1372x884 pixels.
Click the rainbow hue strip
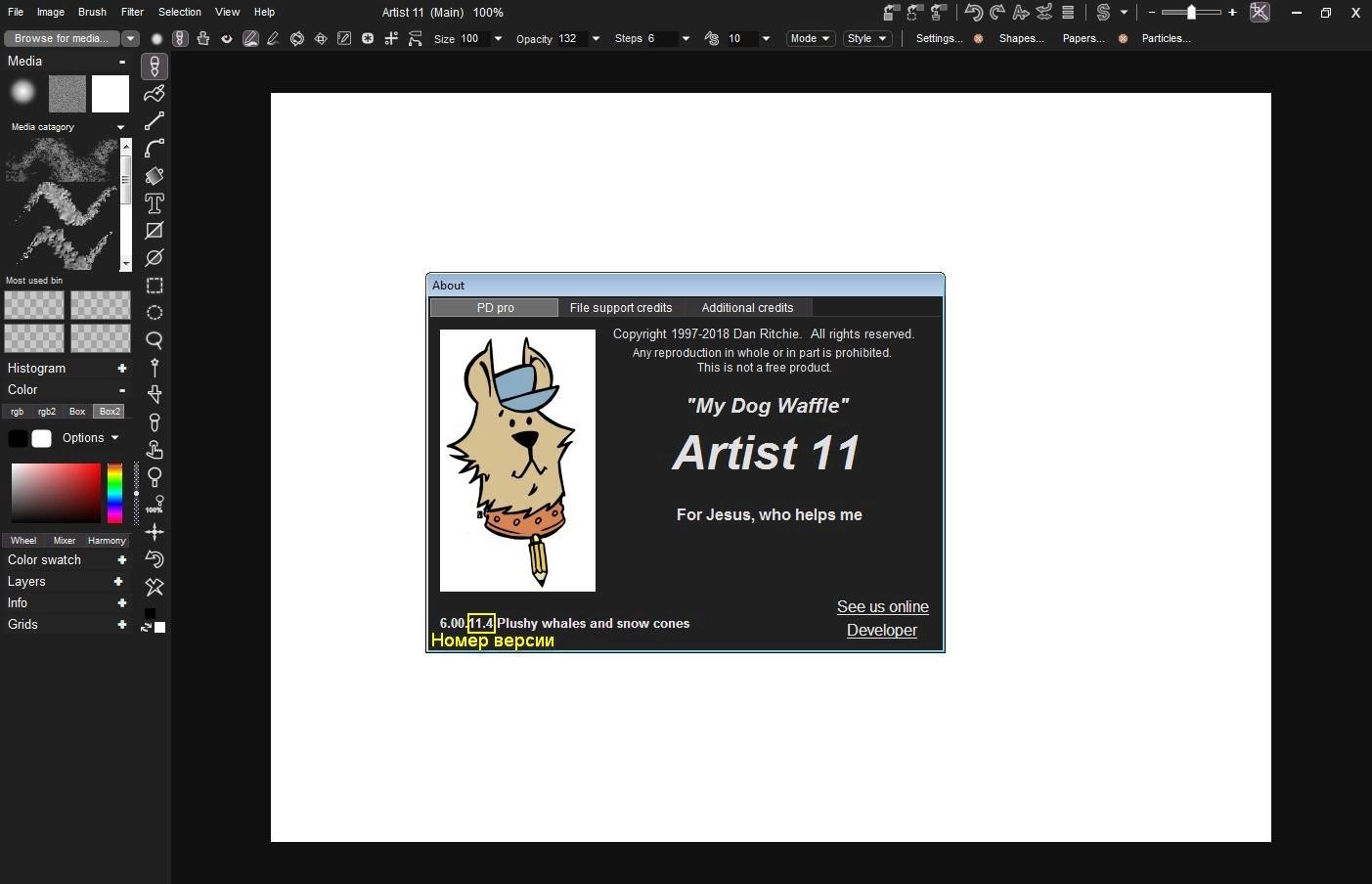[x=115, y=494]
